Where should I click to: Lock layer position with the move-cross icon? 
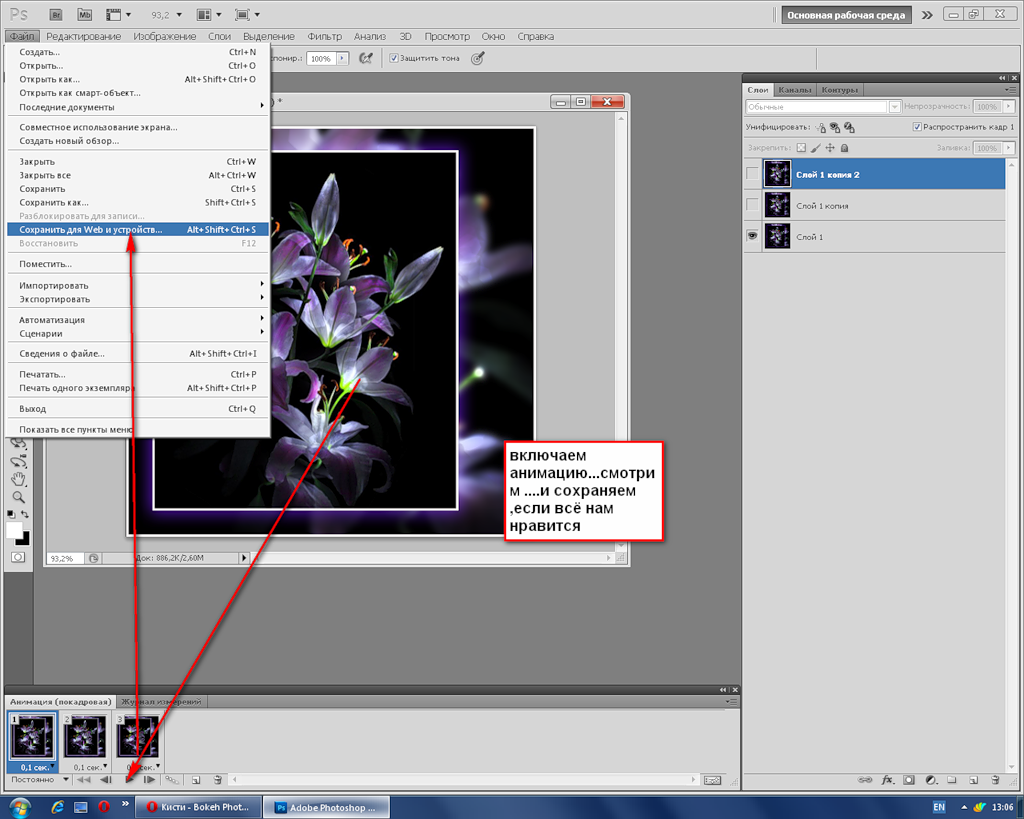(829, 148)
